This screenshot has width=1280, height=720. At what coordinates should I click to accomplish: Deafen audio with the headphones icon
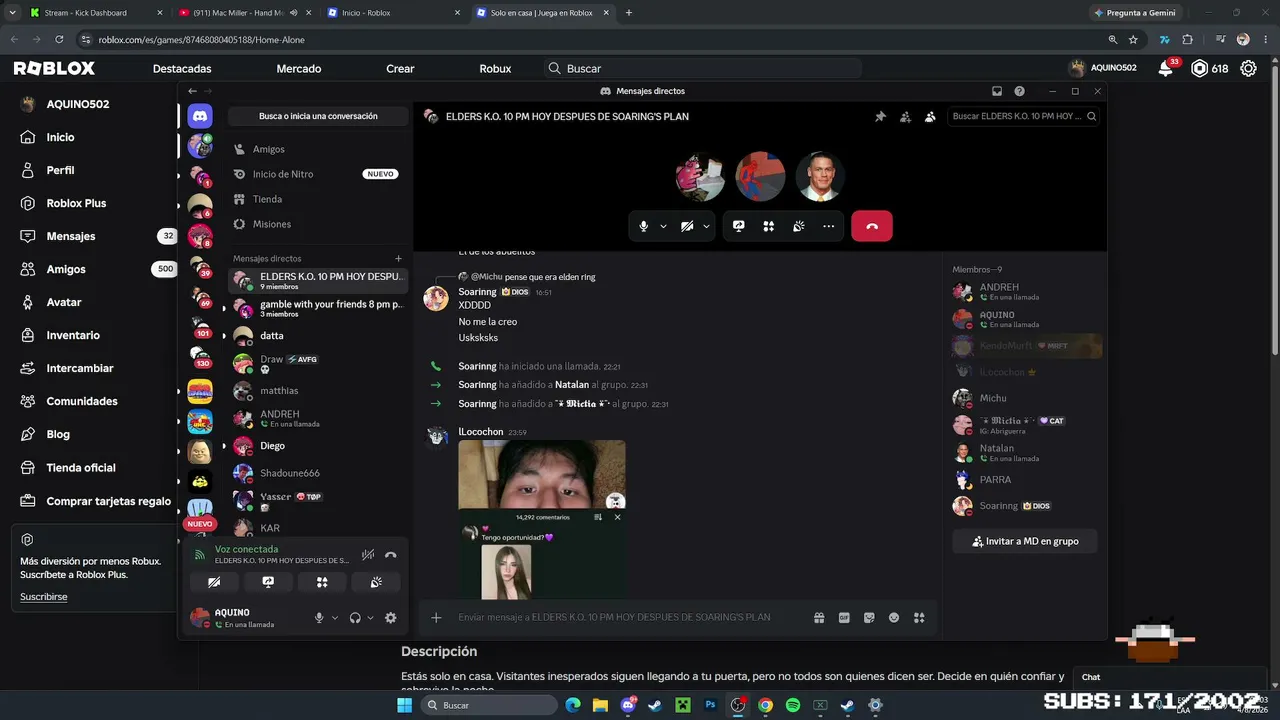click(x=354, y=618)
